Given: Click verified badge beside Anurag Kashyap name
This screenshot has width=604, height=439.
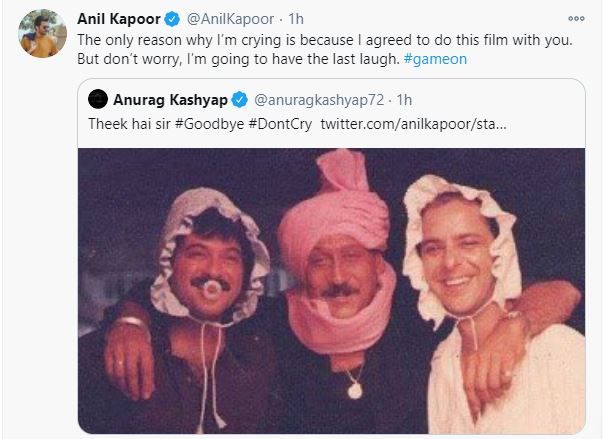Looking at the screenshot, I should pyautogui.click(x=241, y=99).
